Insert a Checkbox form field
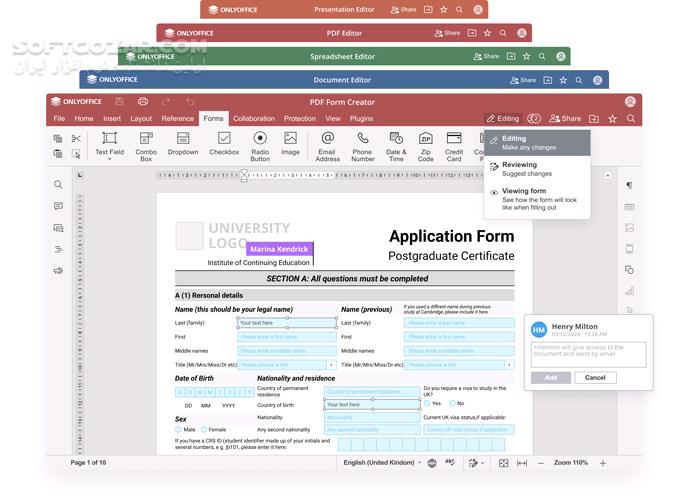Viewport: 700px width, 502px height. (224, 144)
